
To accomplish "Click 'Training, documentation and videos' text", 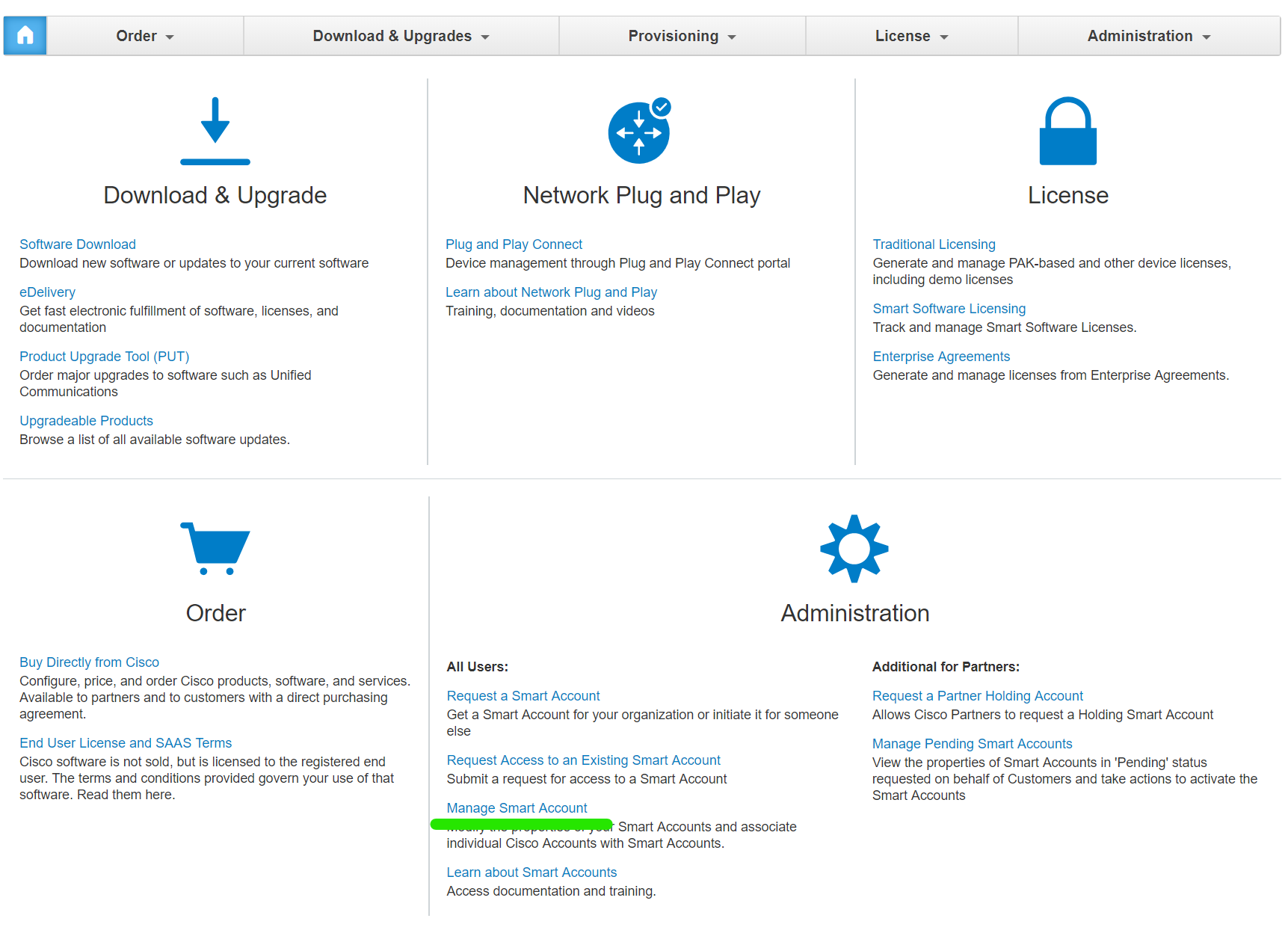I will [x=550, y=311].
